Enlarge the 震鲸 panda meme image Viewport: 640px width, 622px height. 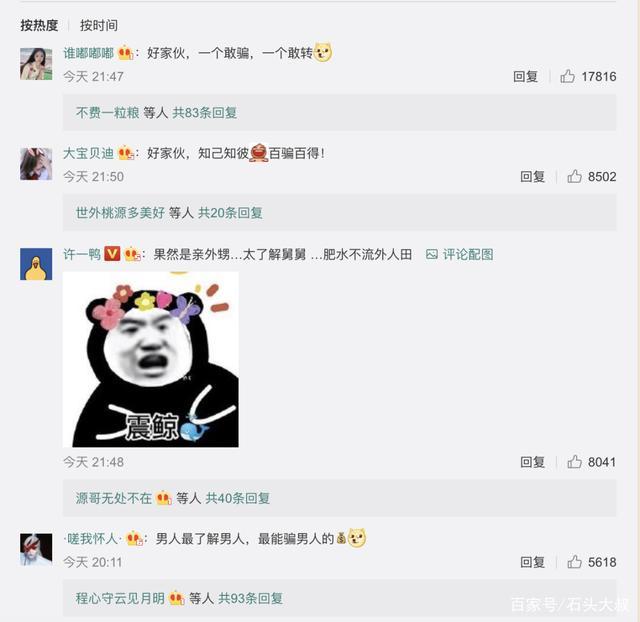(151, 359)
